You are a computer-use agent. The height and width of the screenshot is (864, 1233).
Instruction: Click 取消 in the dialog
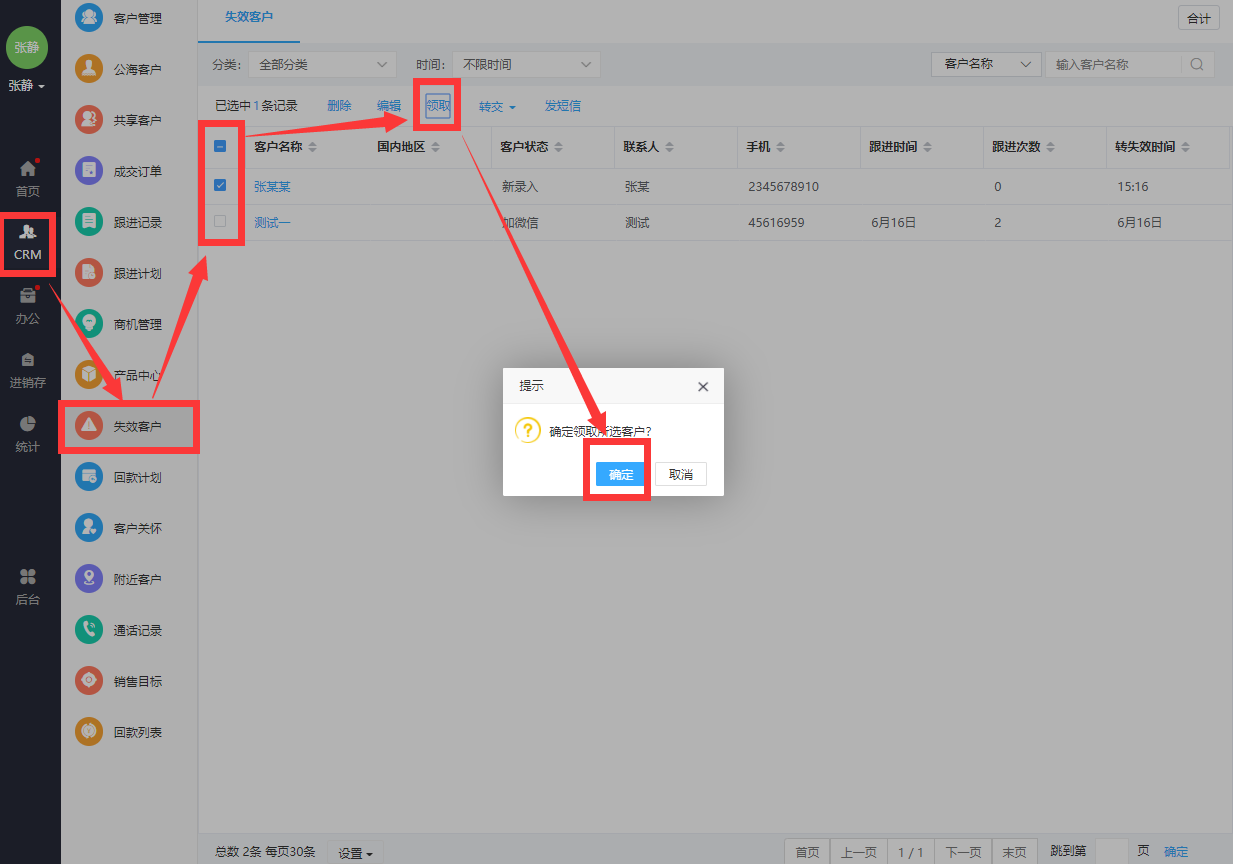coord(681,474)
